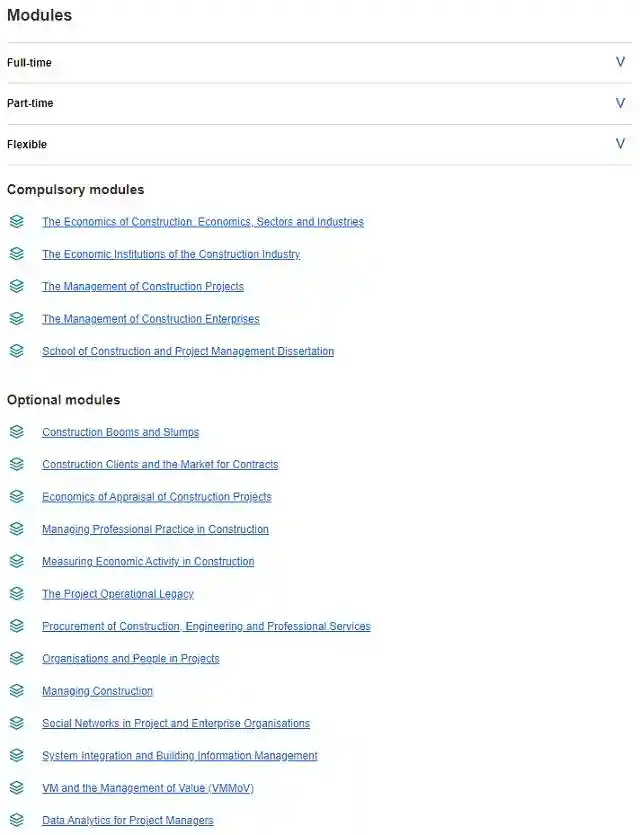The height and width of the screenshot is (835, 640).
Task: Open The Economic Institutions of the Construction Industry link
Action: tap(171, 254)
